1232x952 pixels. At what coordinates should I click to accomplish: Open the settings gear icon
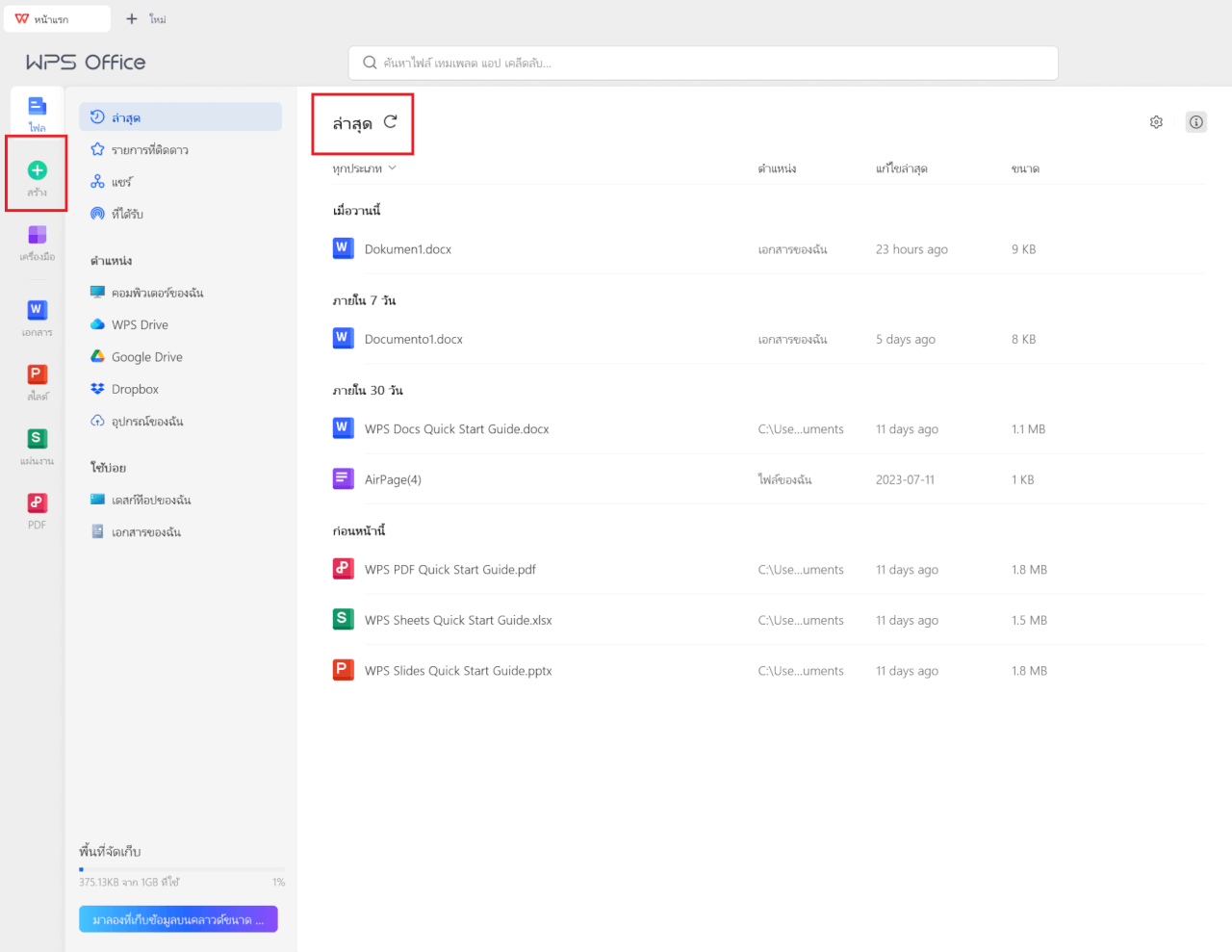coord(1156,122)
